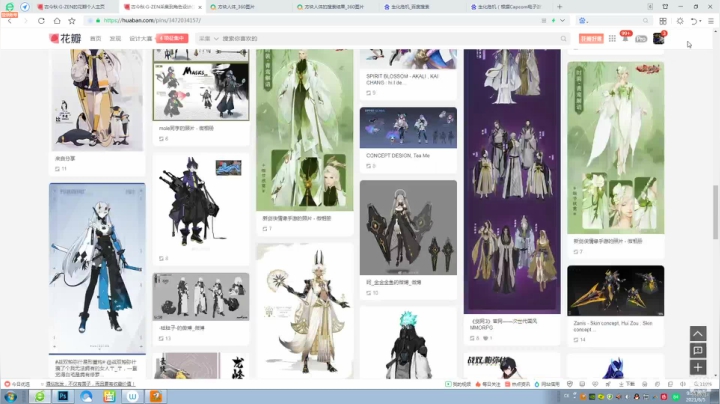Click the floating plus add button
The width and height of the screenshot is (720, 404).
[698, 367]
